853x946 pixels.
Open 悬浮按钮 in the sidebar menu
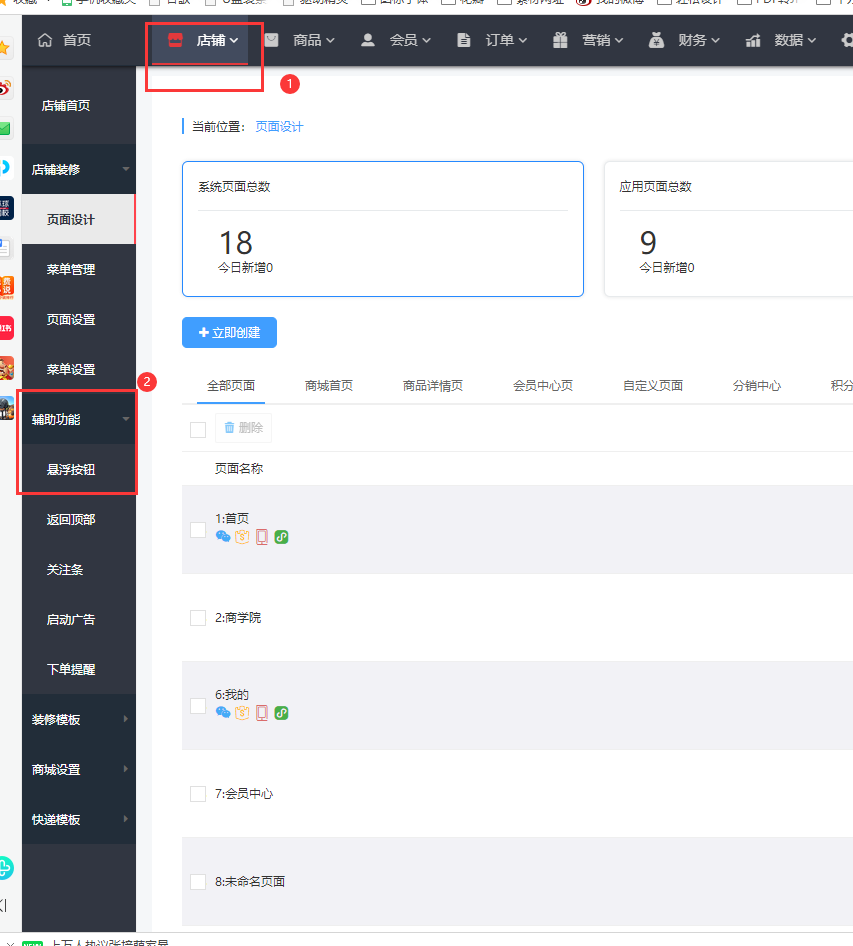tap(71, 470)
